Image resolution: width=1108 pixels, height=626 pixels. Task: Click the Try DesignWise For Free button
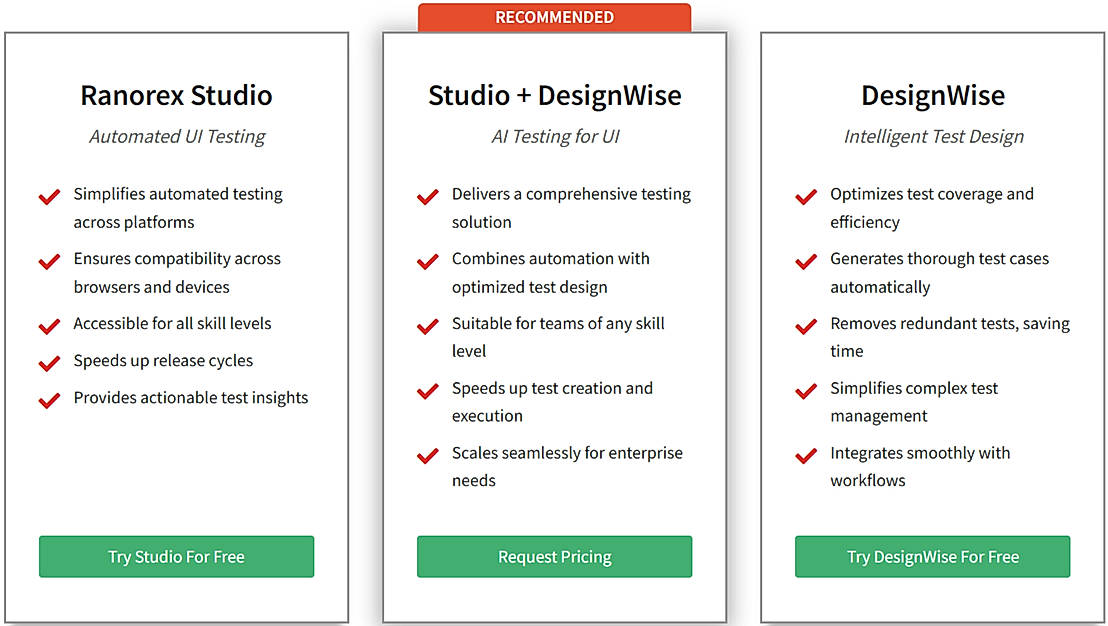tap(932, 557)
